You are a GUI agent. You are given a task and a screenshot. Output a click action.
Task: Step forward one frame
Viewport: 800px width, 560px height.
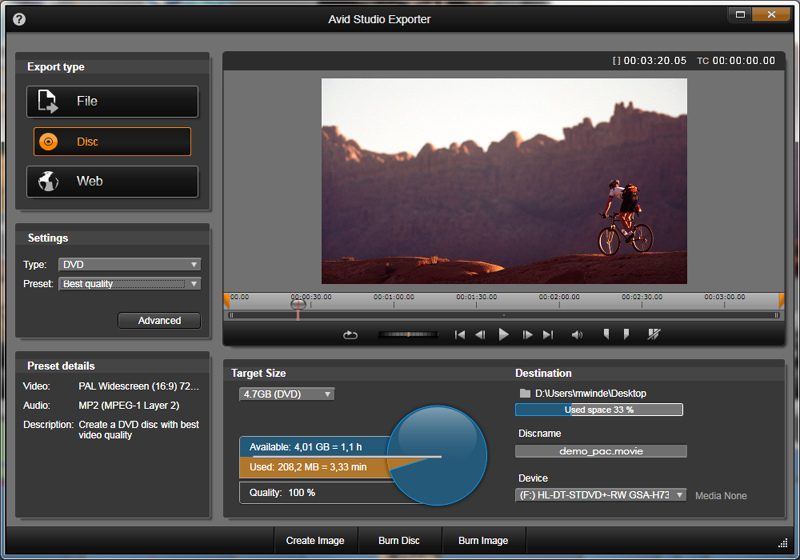527,335
